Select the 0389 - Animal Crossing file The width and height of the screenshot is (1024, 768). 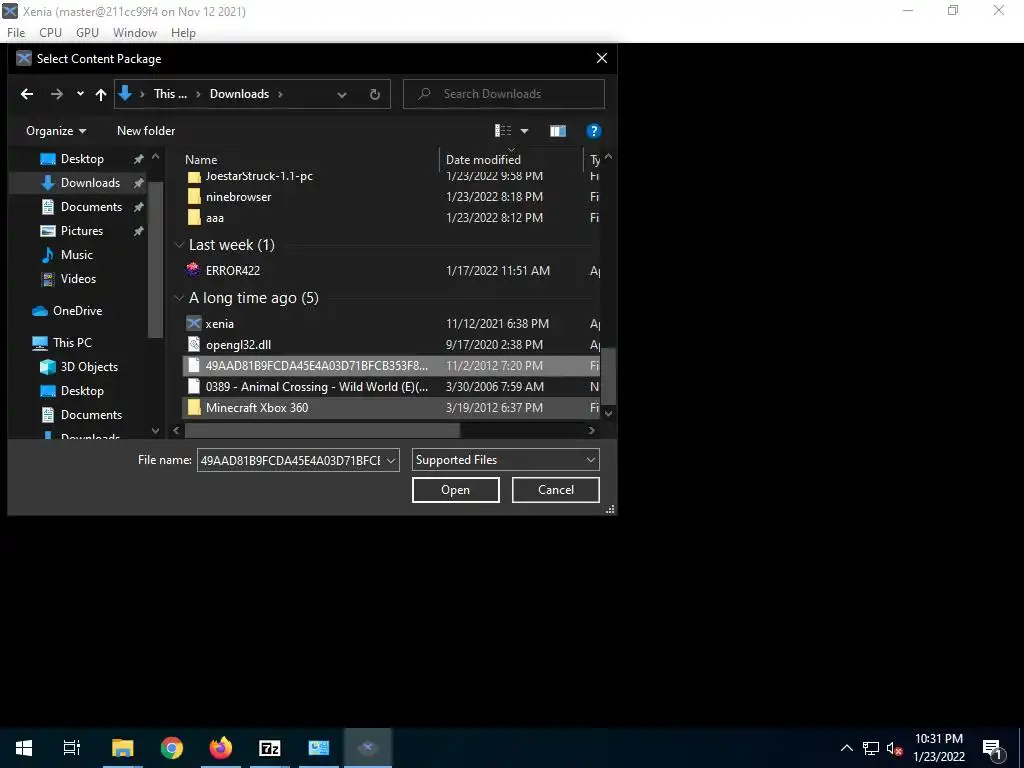(317, 386)
